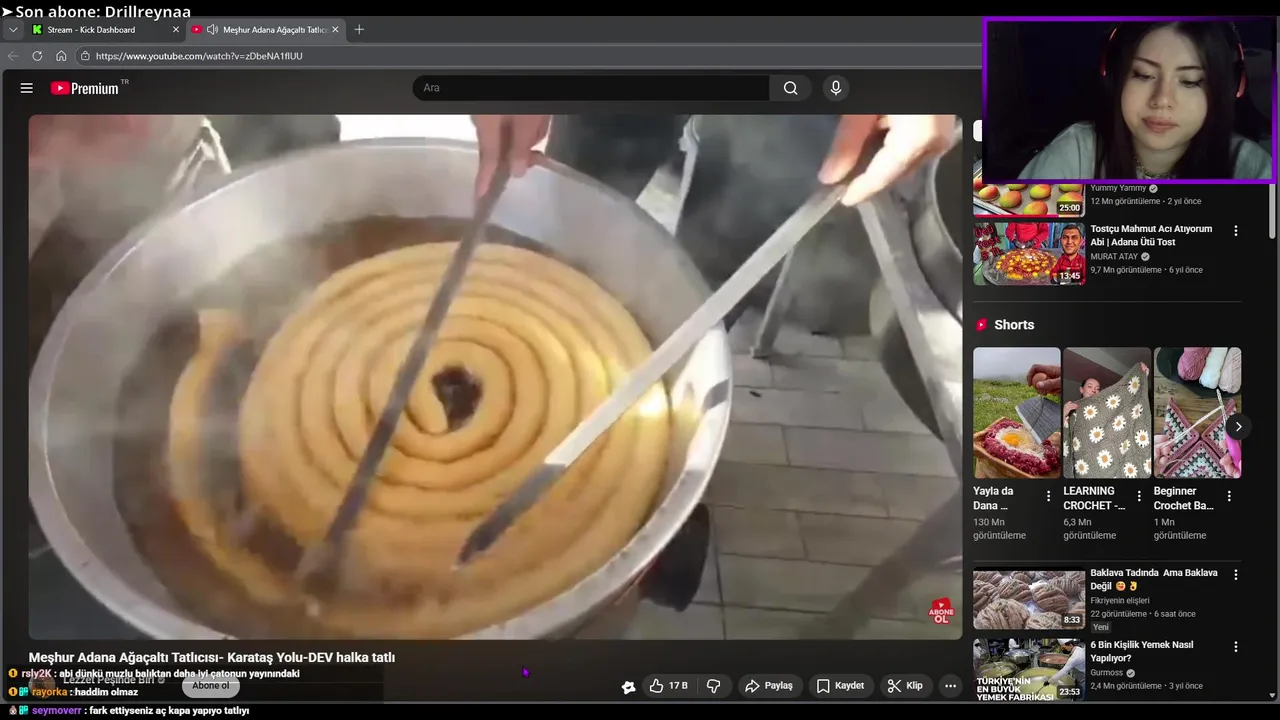The image size is (1280, 720).
Task: Subscribe with the Abone ol button
Action: (x=211, y=686)
